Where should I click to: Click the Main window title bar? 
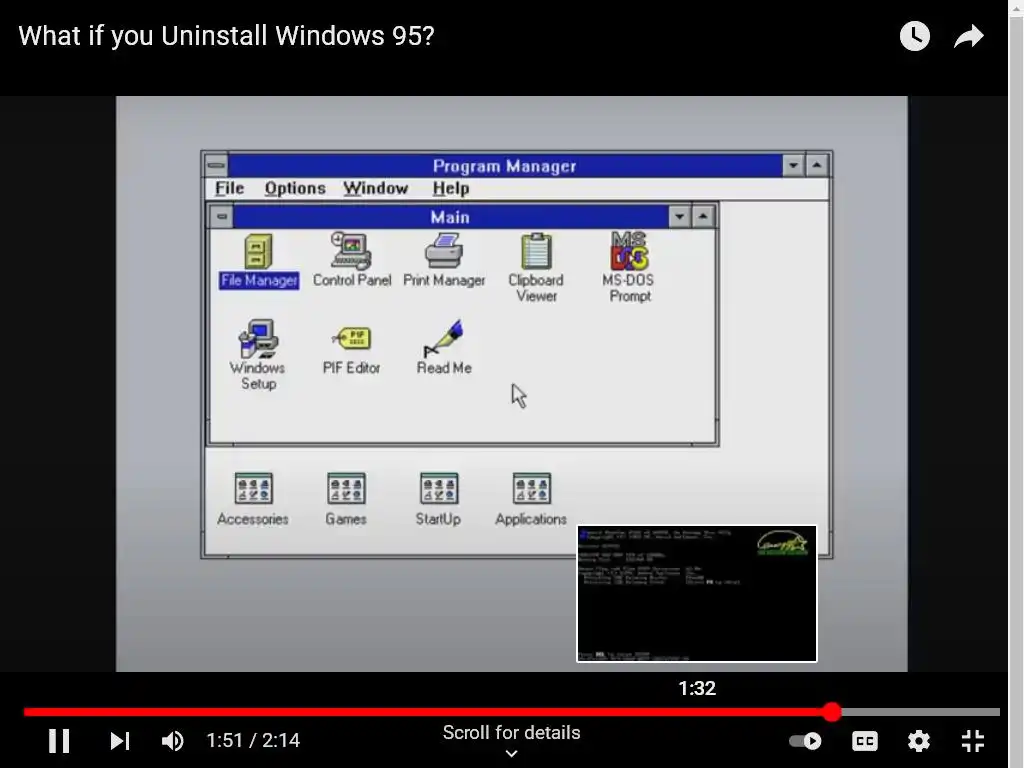pos(451,217)
